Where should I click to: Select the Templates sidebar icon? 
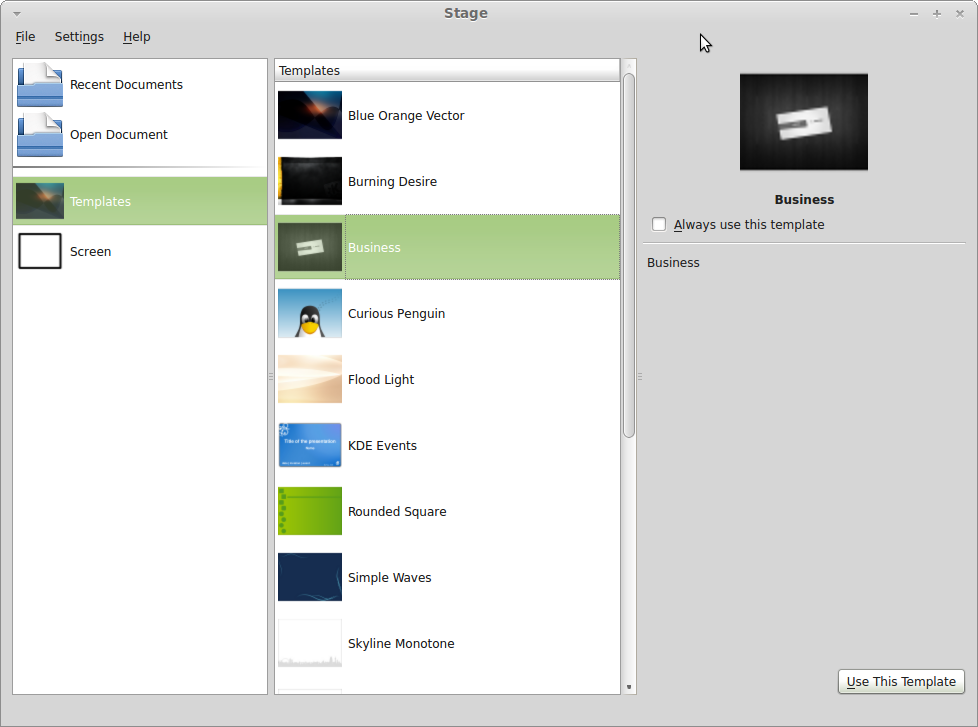[x=40, y=201]
